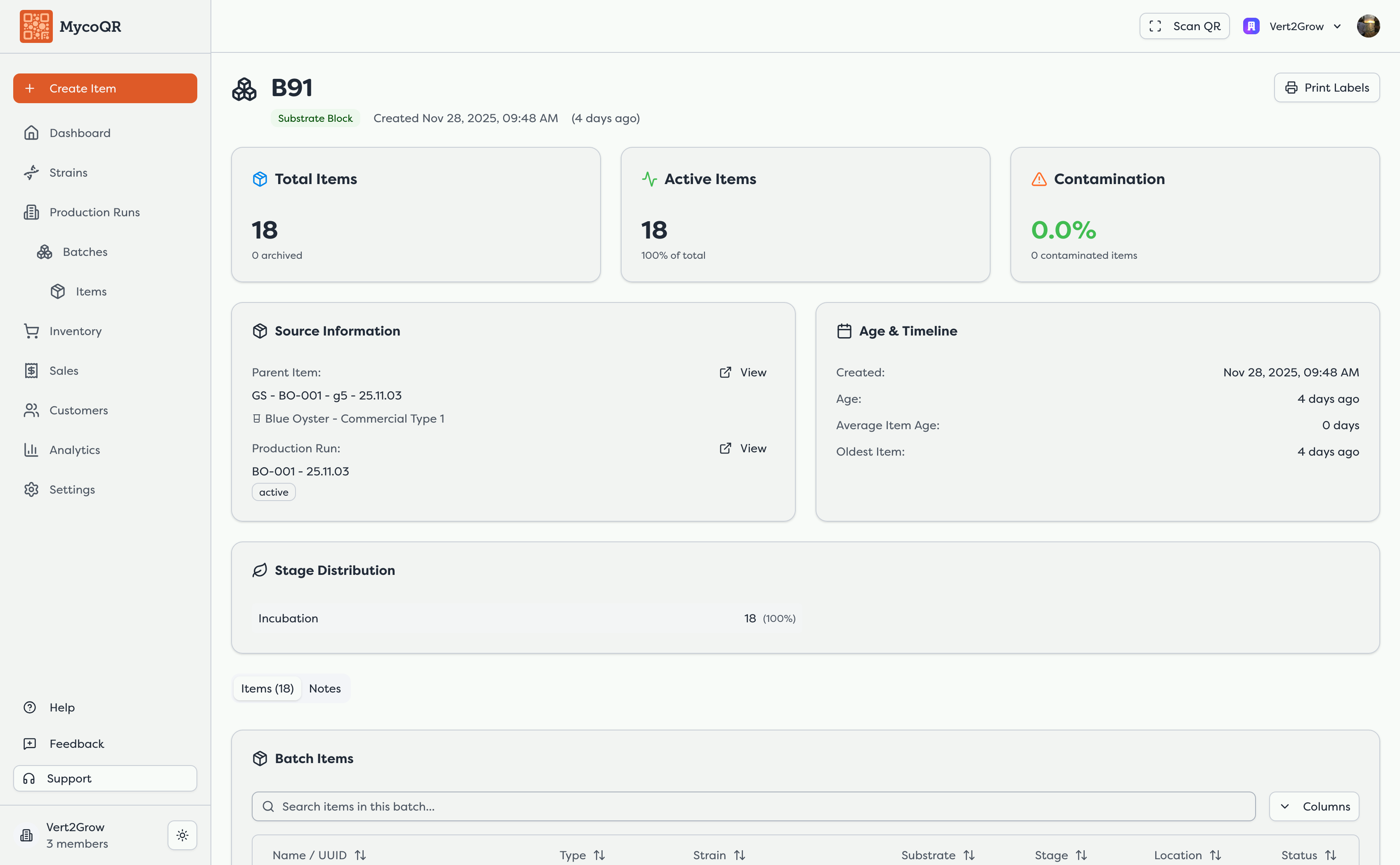
Task: Open Analytics chart icon
Action: tap(31, 450)
